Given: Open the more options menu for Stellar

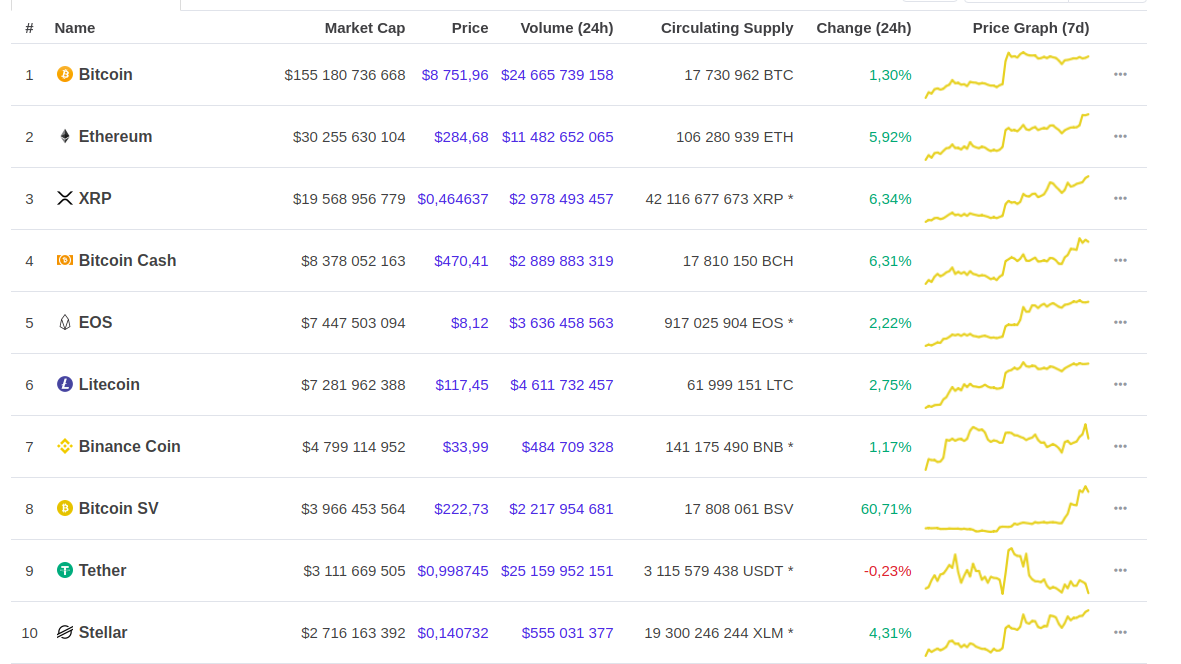Looking at the screenshot, I should click(x=1120, y=632).
